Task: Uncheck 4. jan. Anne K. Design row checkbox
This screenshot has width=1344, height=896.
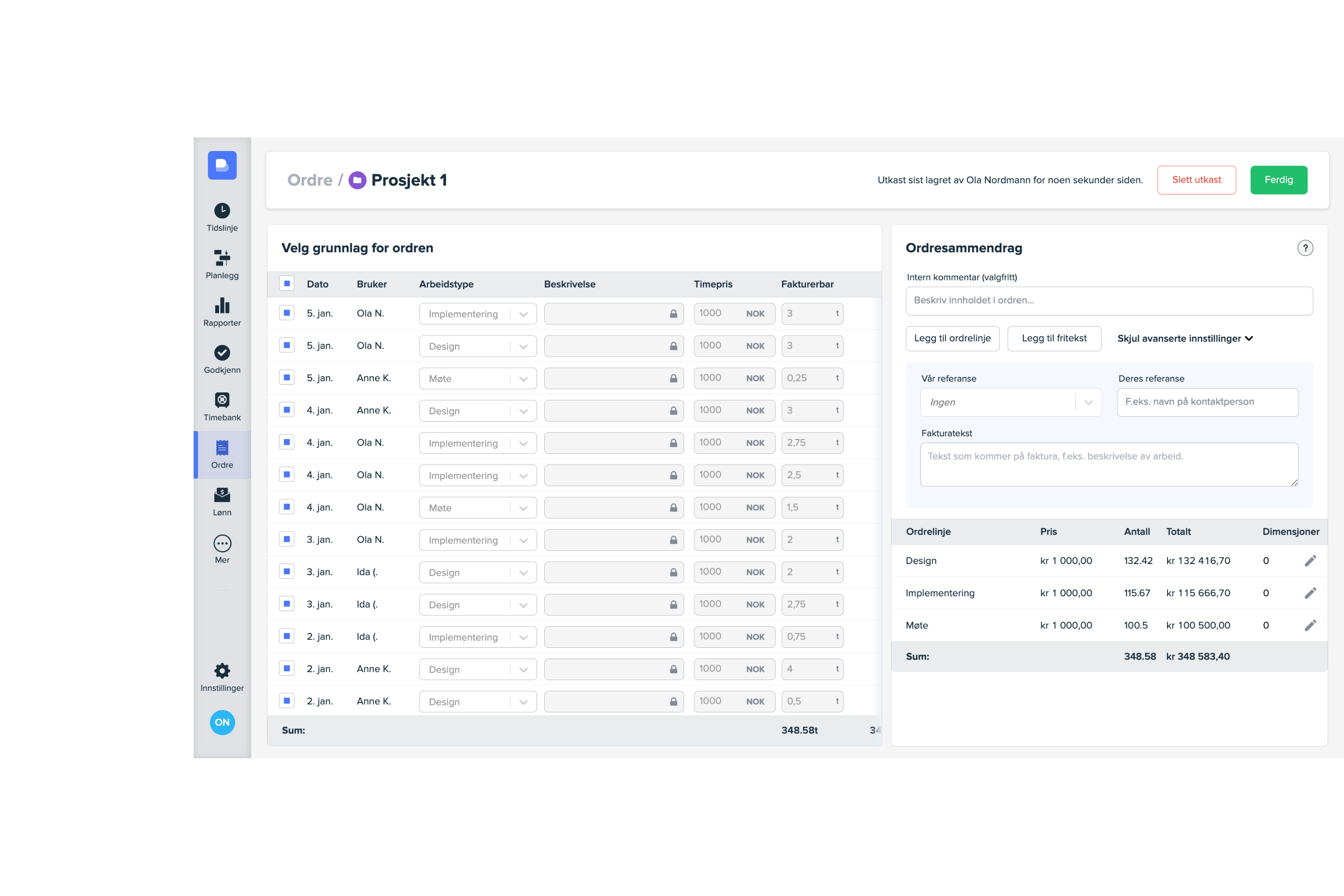Action: (287, 410)
